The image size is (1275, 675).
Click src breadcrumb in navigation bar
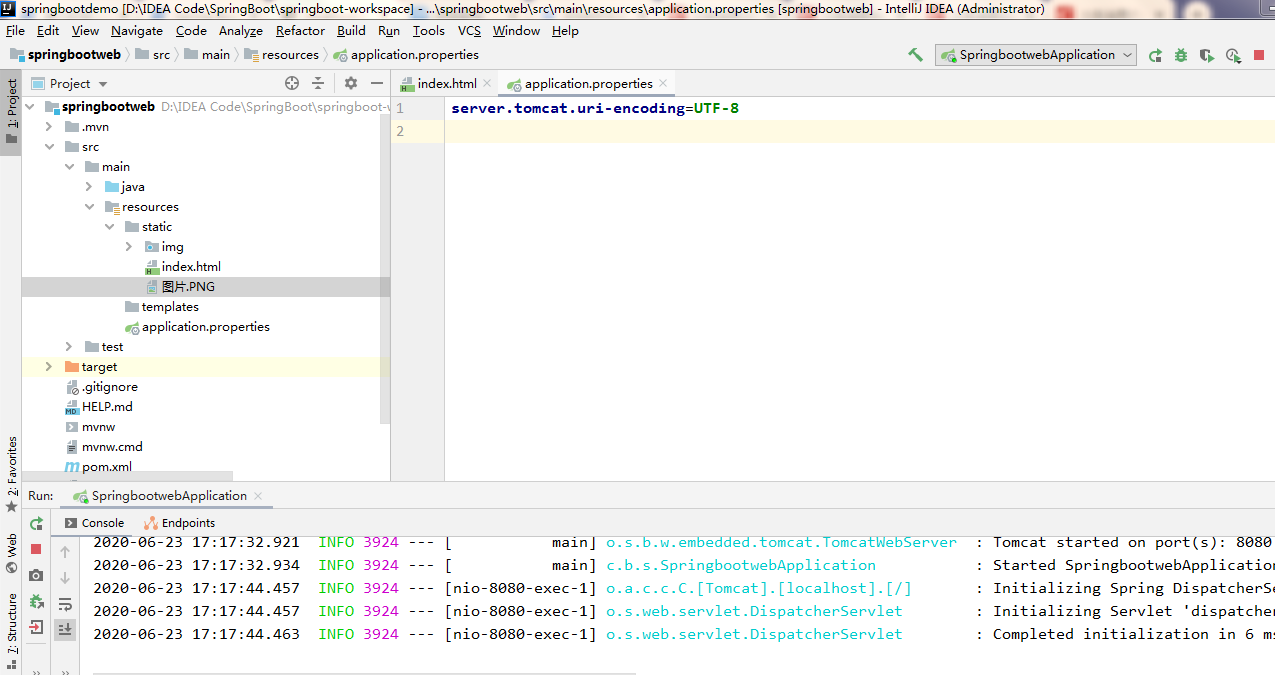click(152, 55)
